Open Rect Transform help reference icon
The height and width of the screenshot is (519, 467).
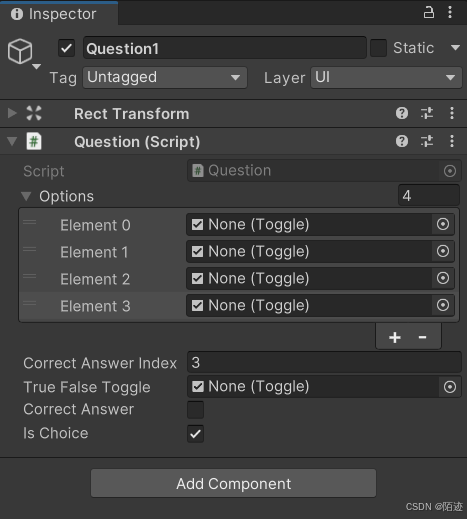[x=402, y=113]
